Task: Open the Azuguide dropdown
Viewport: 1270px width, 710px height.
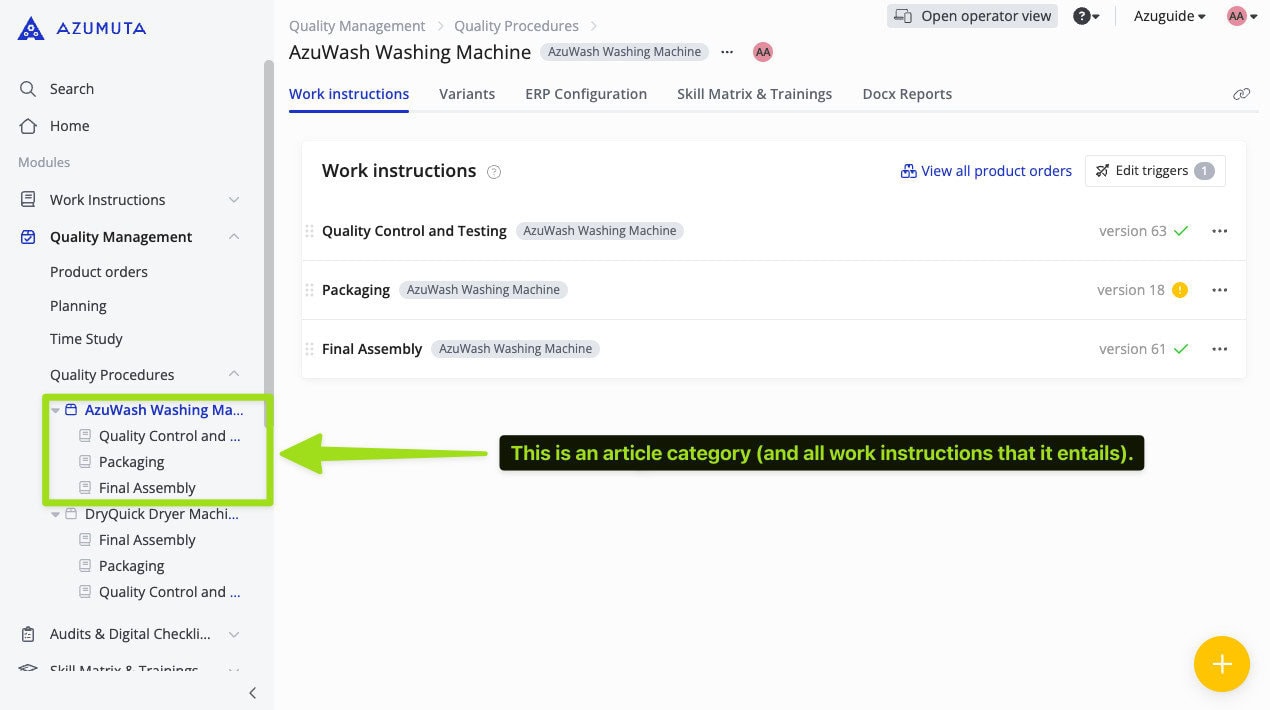Action: 1169,16
